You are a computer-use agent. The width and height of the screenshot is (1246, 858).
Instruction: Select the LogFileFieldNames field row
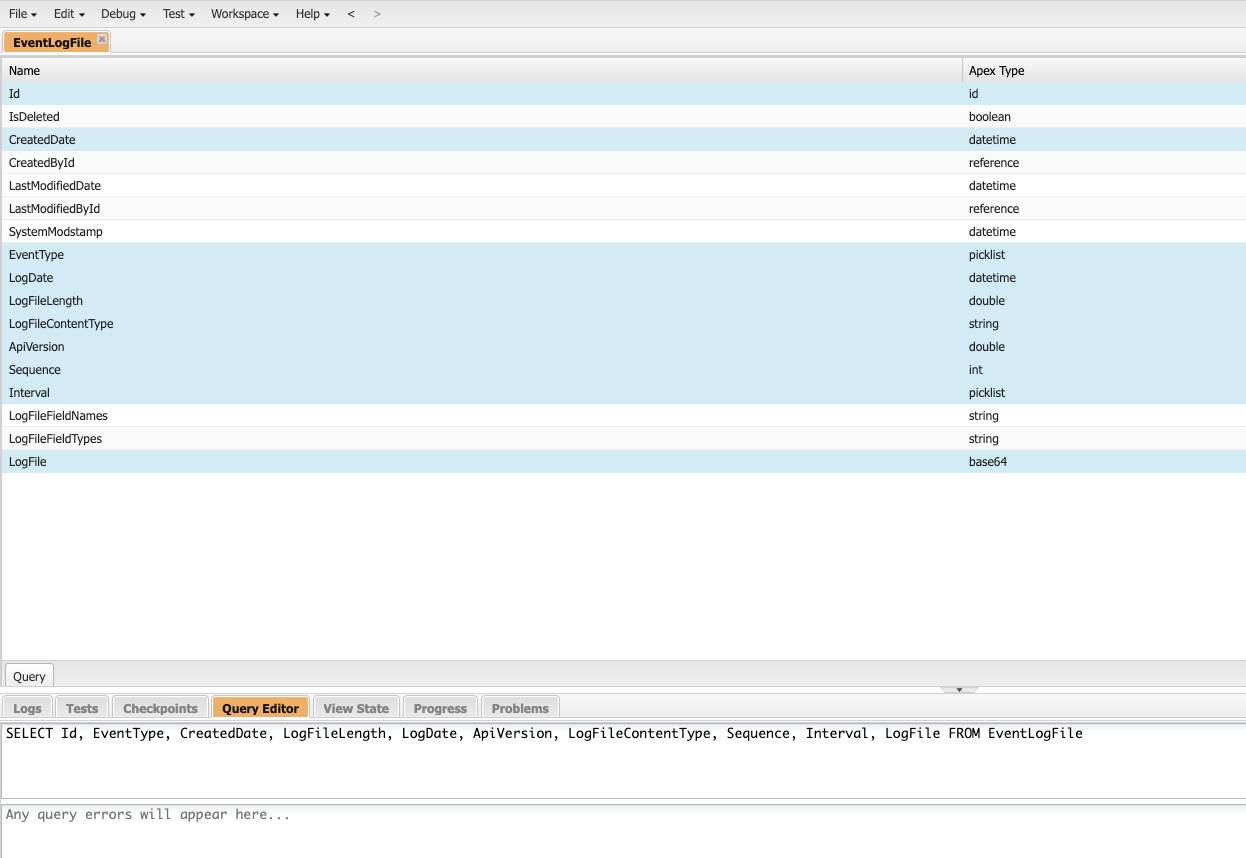[623, 416]
